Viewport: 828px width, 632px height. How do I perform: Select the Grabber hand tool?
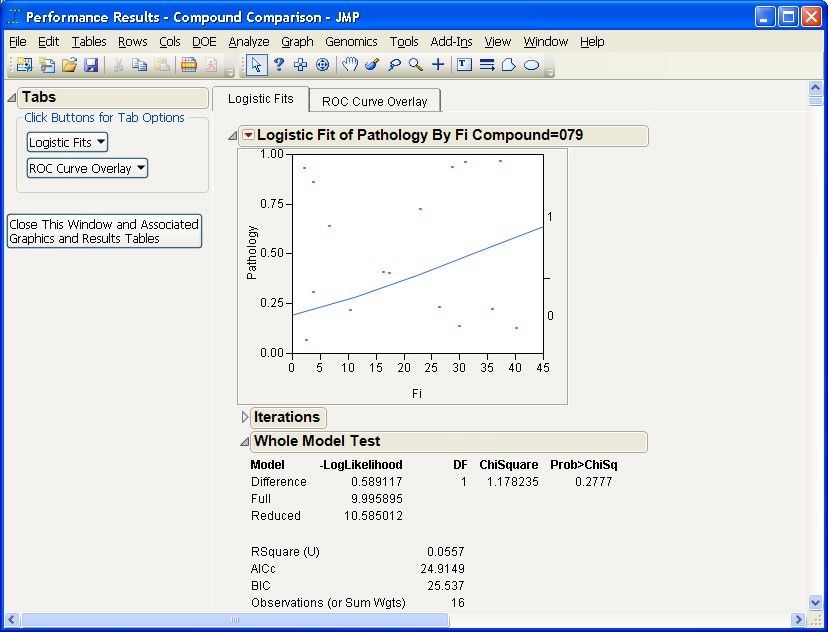coord(350,65)
